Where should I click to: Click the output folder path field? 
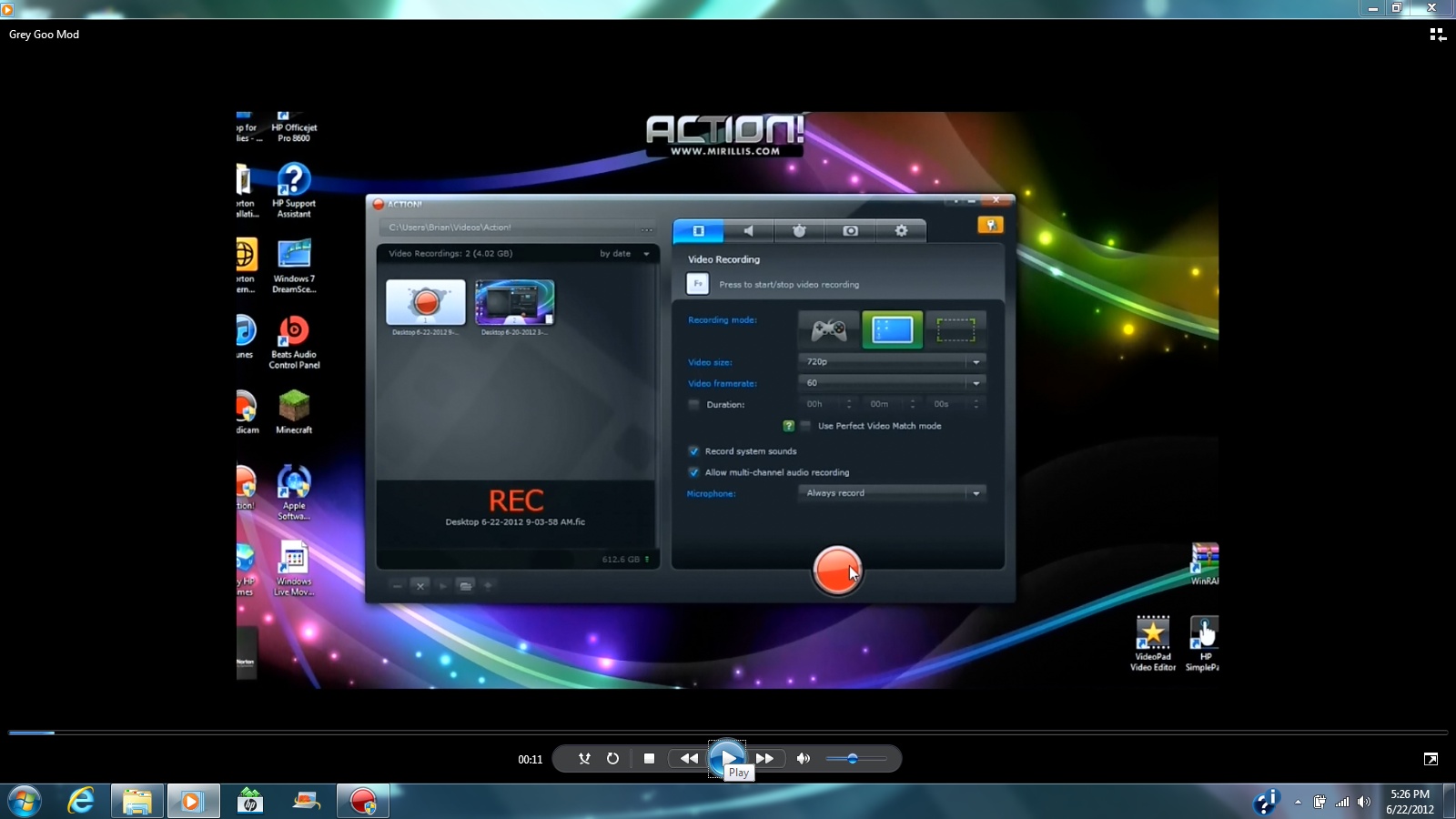click(x=510, y=227)
